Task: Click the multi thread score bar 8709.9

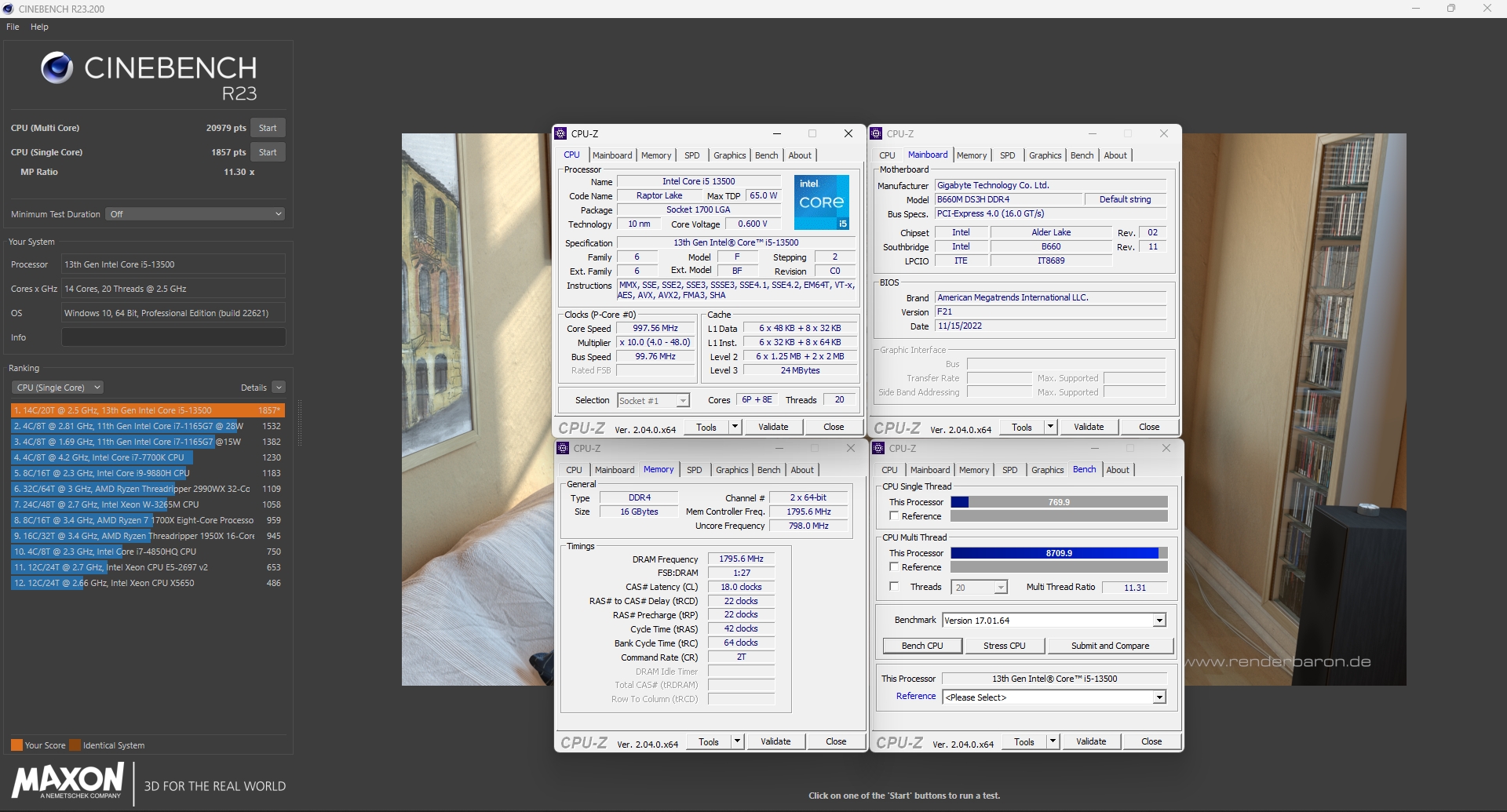Action: point(1059,553)
